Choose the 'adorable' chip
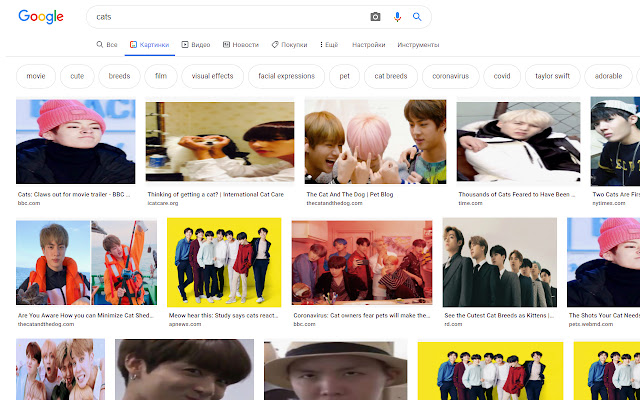The height and width of the screenshot is (400, 640). (608, 76)
